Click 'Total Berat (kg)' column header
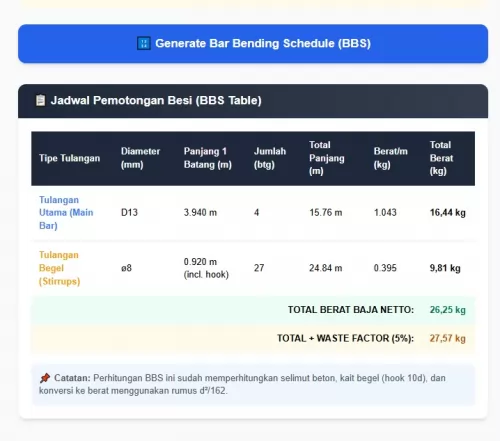The width and height of the screenshot is (500, 441). (x=441, y=158)
